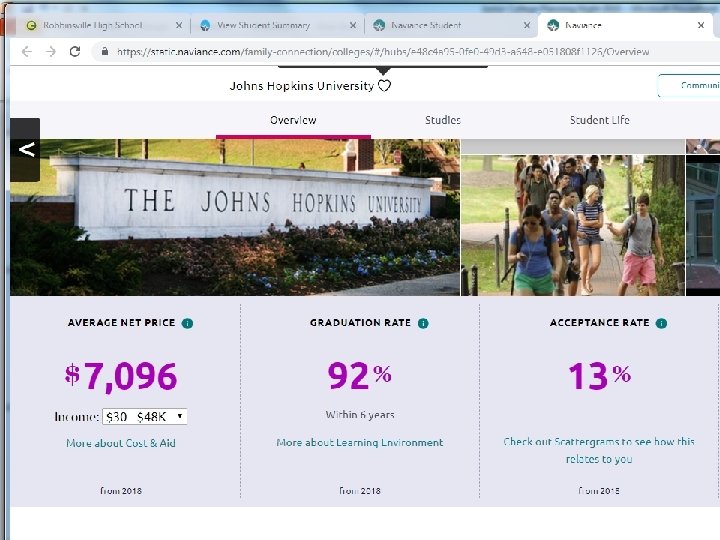This screenshot has width=720, height=540.
Task: Click the 13% acceptance rate value
Action: (x=600, y=376)
